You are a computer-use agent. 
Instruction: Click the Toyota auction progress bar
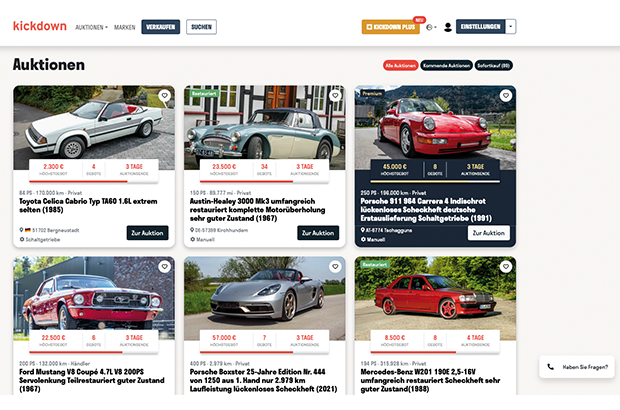pos(94,181)
